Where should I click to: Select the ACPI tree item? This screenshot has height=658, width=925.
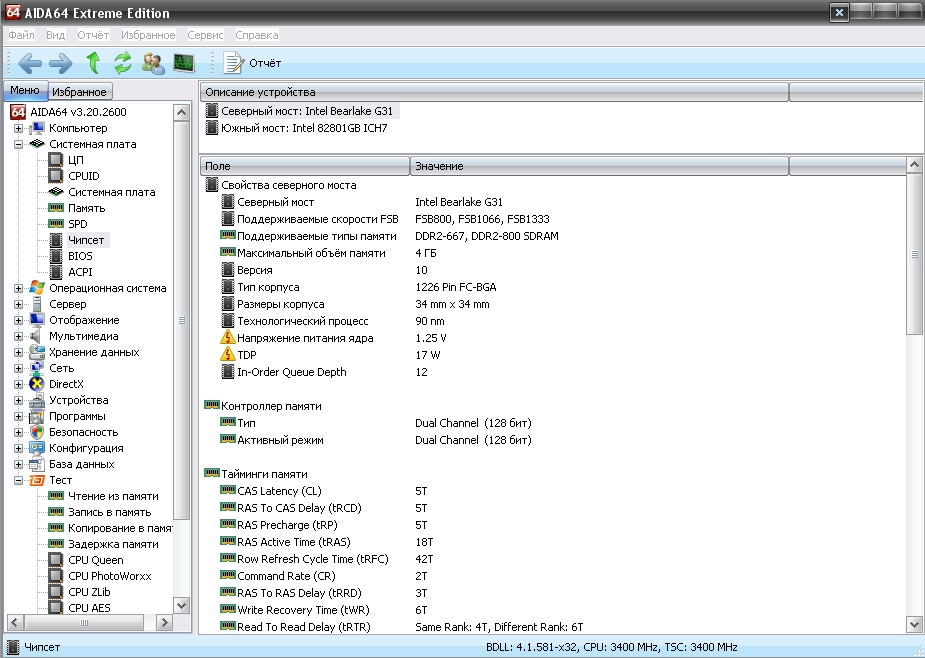tap(80, 271)
